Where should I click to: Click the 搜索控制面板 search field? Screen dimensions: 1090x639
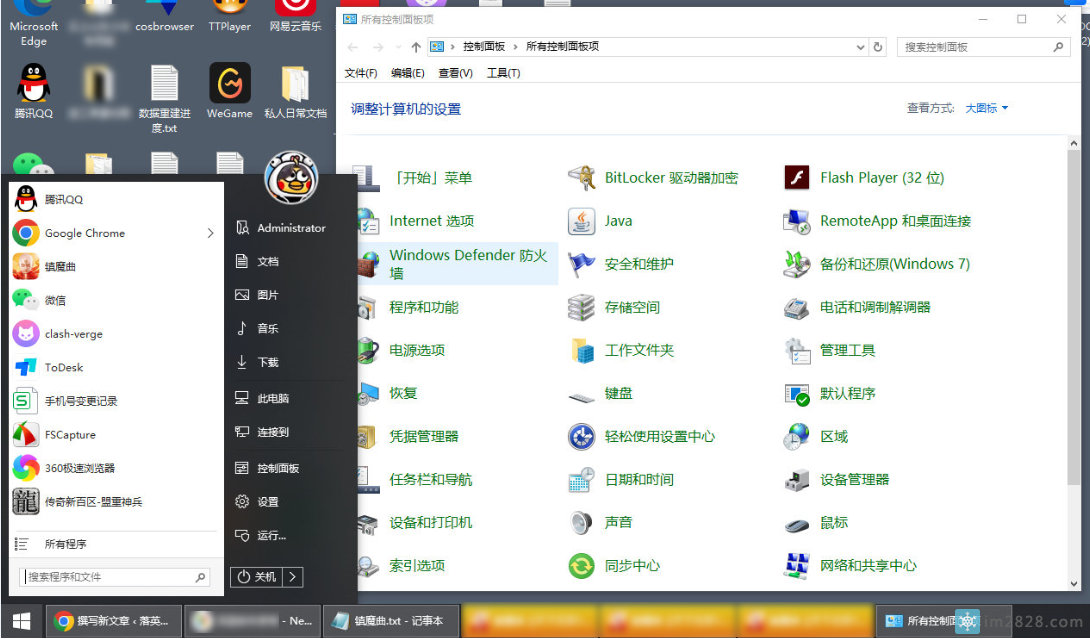[x=984, y=47]
